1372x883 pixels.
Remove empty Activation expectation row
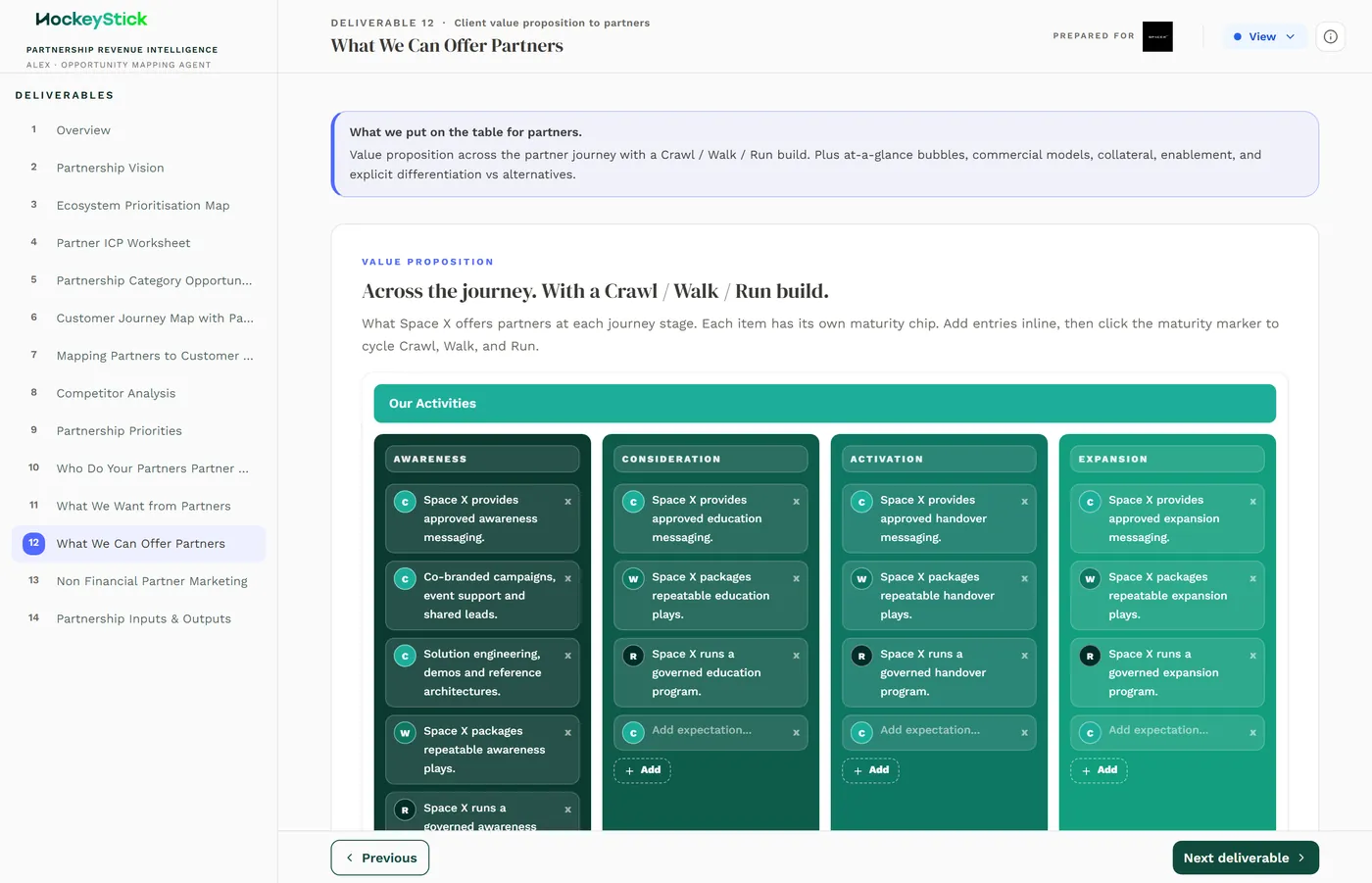(x=1024, y=733)
